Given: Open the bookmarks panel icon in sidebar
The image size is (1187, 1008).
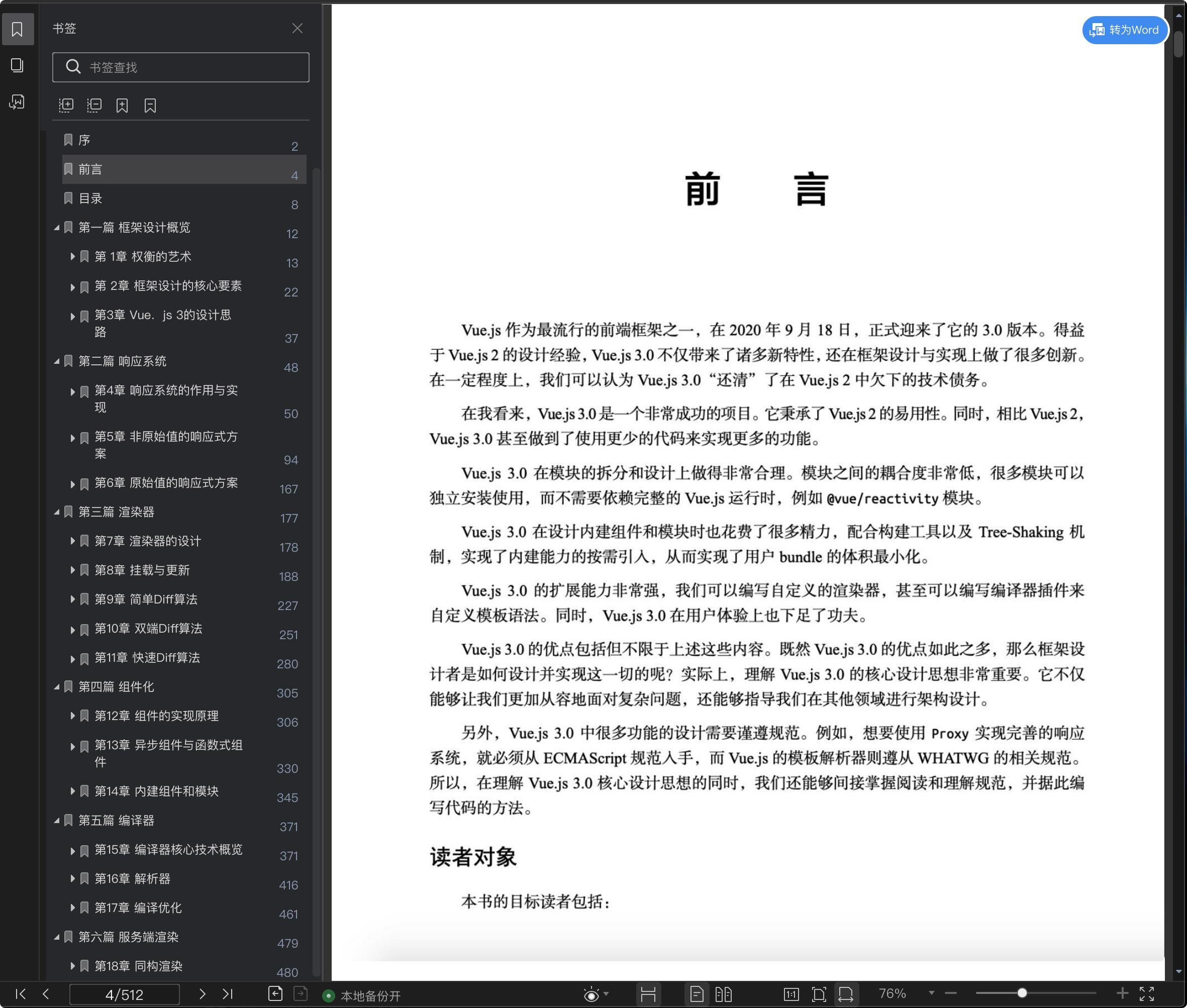Looking at the screenshot, I should [x=18, y=29].
